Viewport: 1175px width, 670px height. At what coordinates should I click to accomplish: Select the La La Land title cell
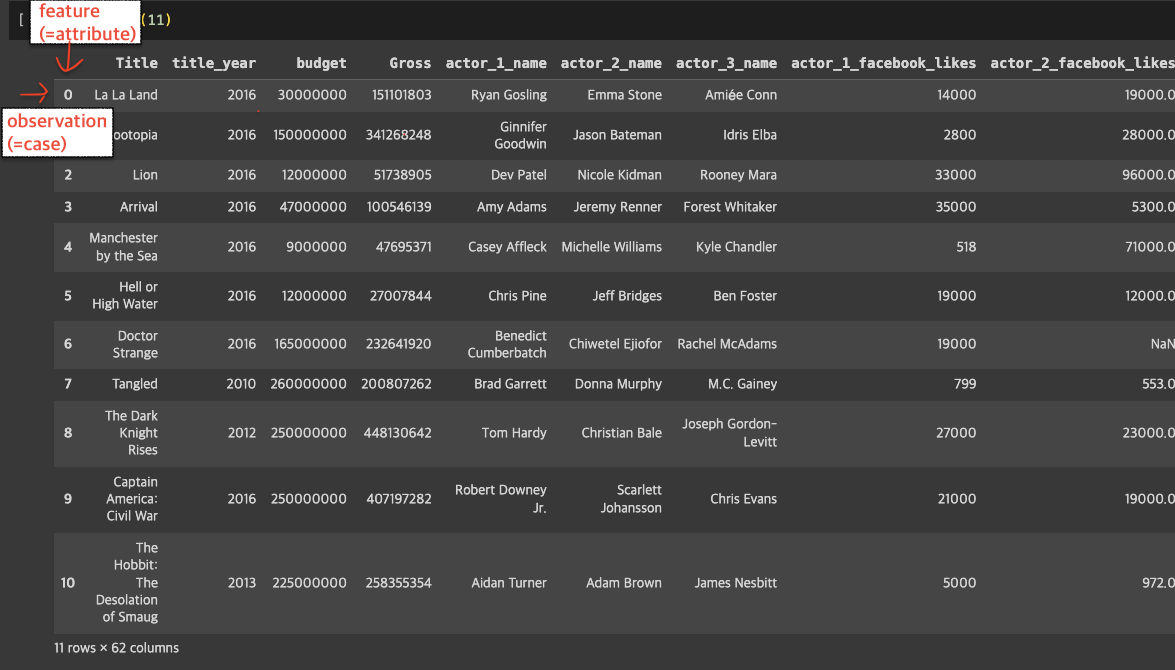[126, 95]
